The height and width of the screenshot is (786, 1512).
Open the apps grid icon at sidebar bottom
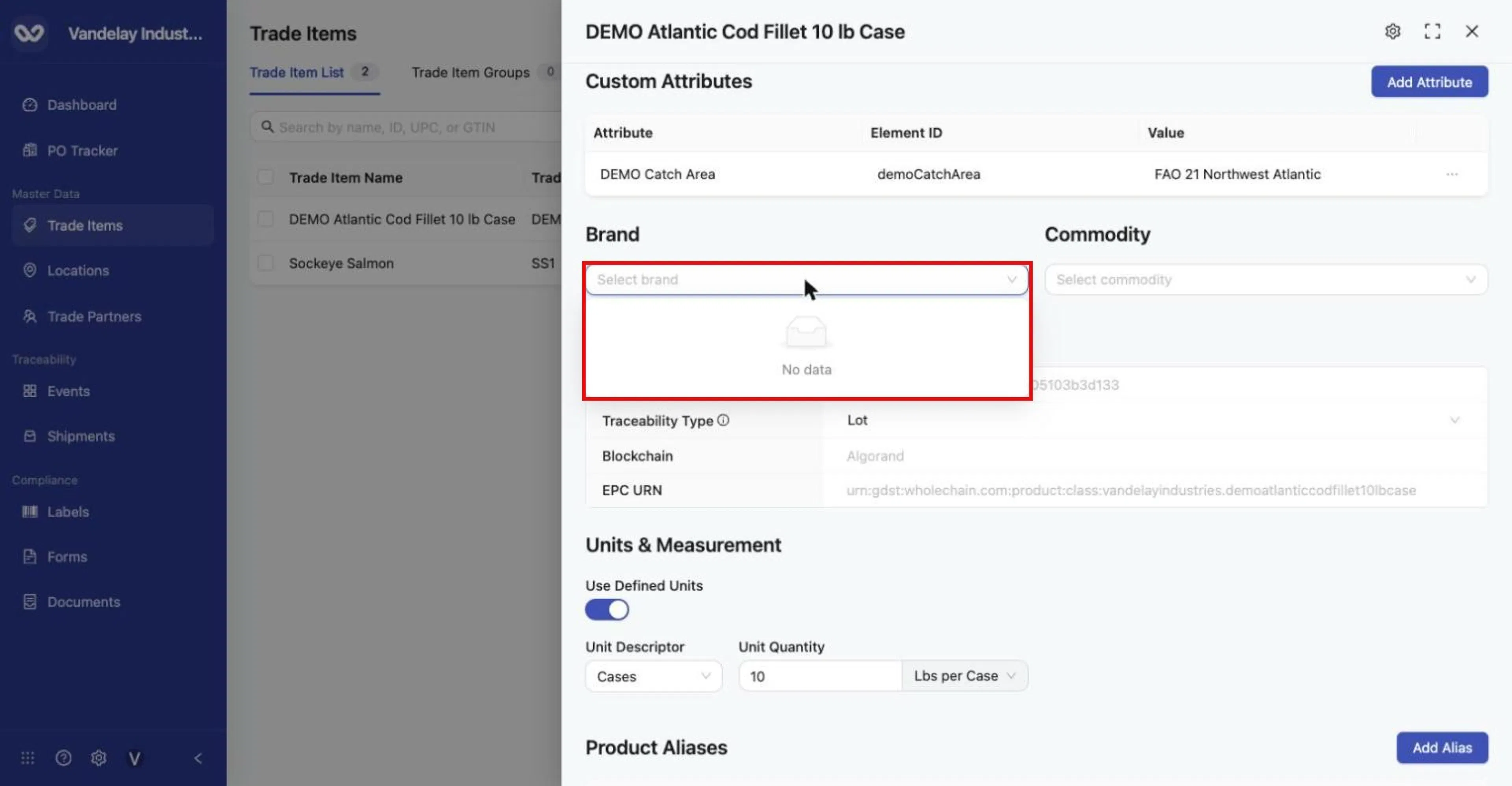coord(28,758)
